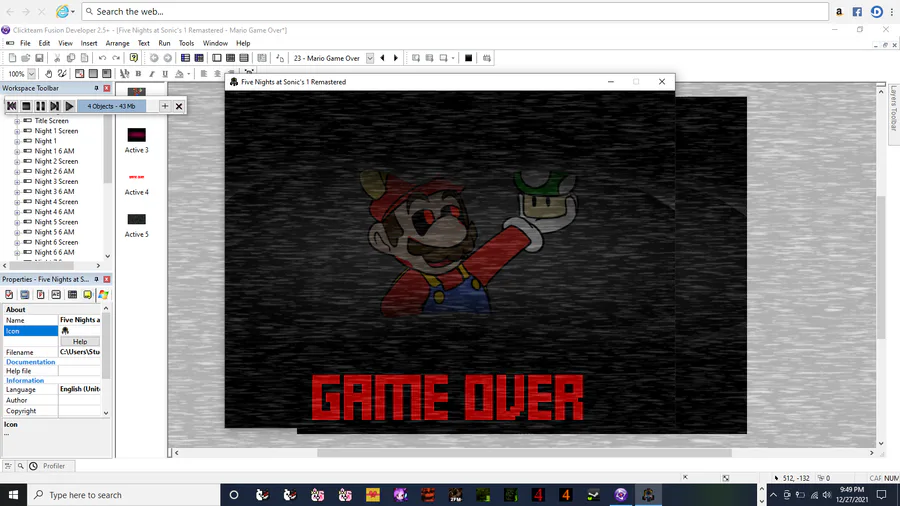Select the hand pan tool
This screenshot has width=900, height=506.
[x=49, y=73]
